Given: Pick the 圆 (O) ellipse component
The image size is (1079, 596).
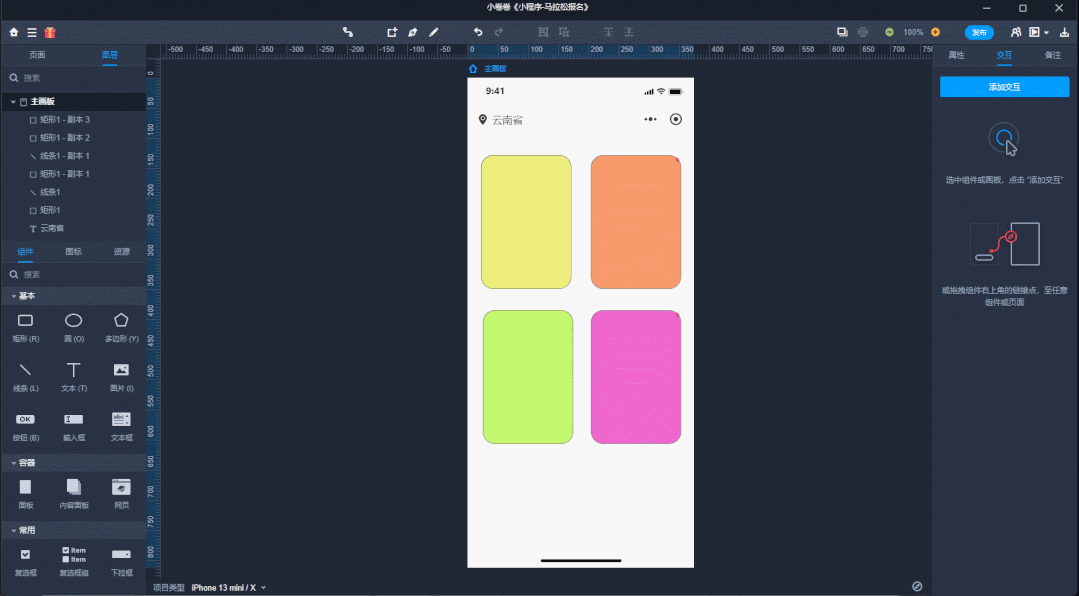Looking at the screenshot, I should [74, 328].
